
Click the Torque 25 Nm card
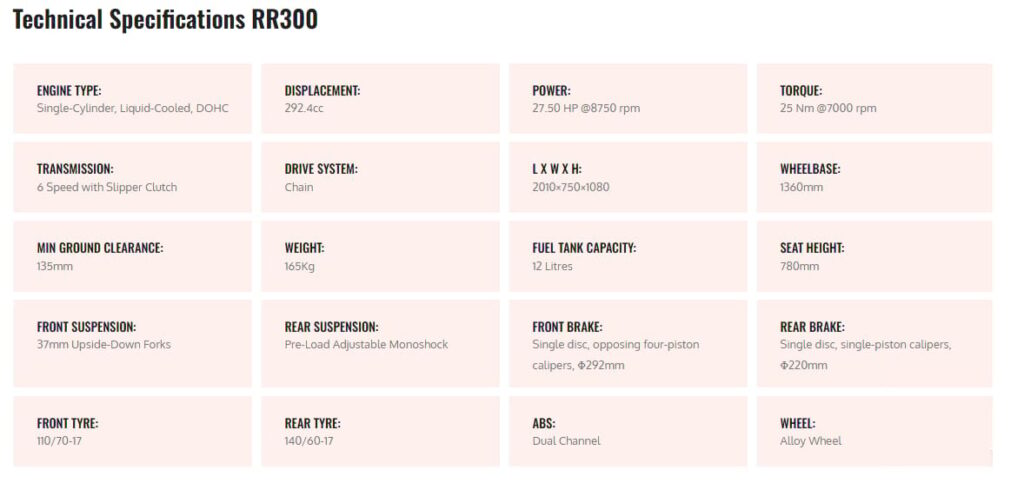pyautogui.click(x=874, y=99)
